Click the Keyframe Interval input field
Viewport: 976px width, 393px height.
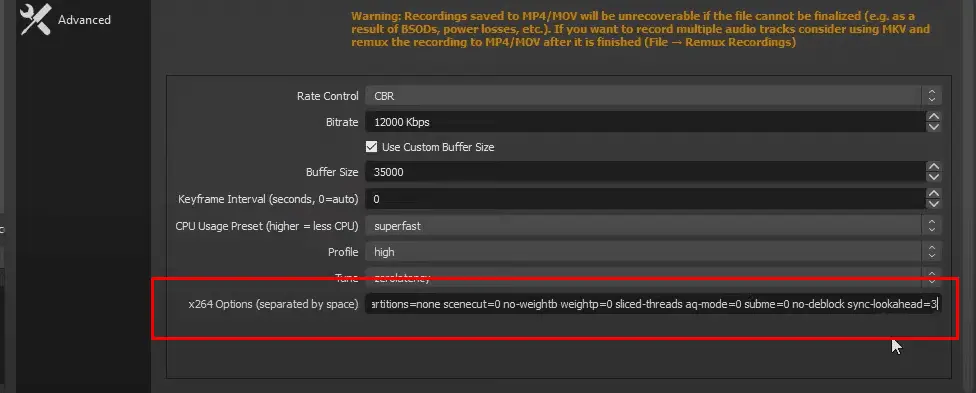(645, 199)
